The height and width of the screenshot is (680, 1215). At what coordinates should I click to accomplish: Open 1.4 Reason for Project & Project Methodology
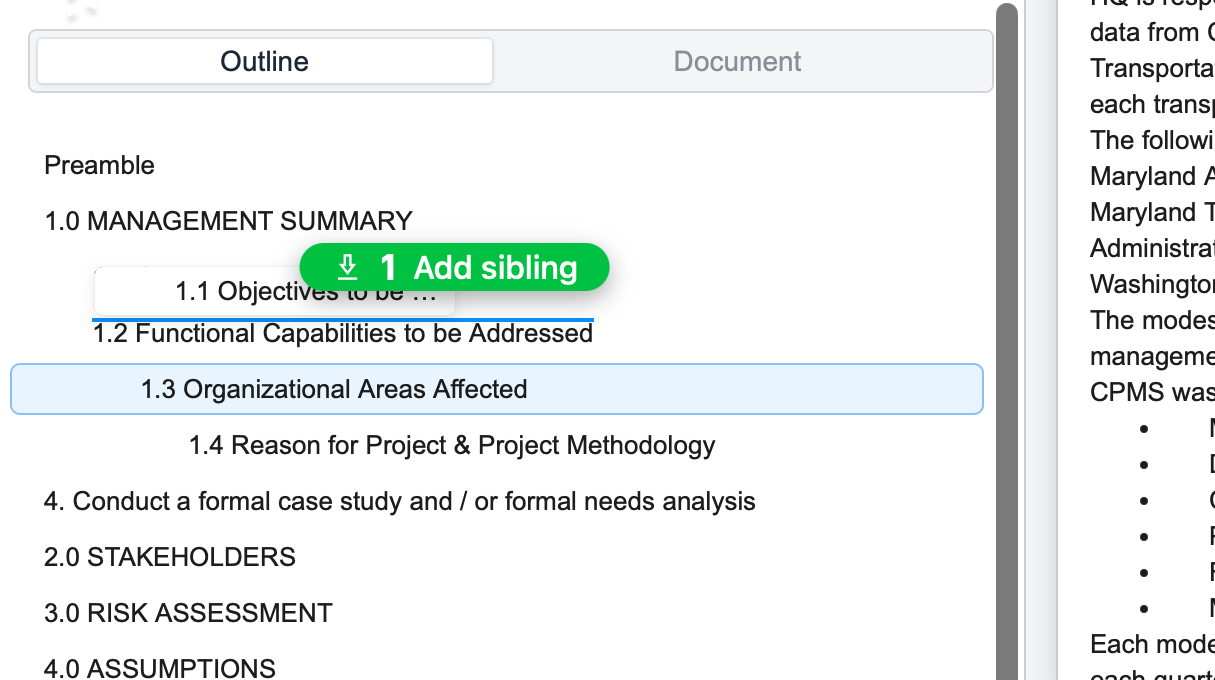[452, 445]
